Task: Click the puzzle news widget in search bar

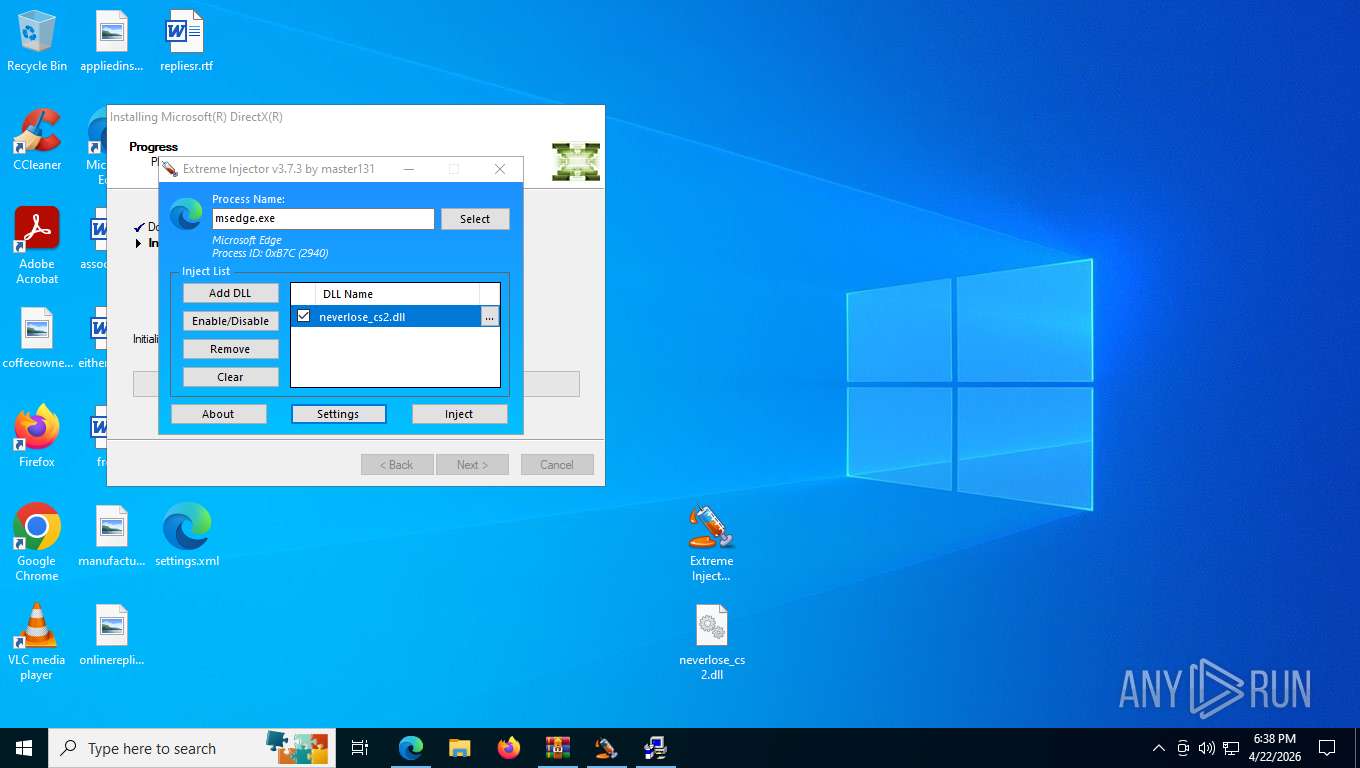Action: click(x=297, y=748)
